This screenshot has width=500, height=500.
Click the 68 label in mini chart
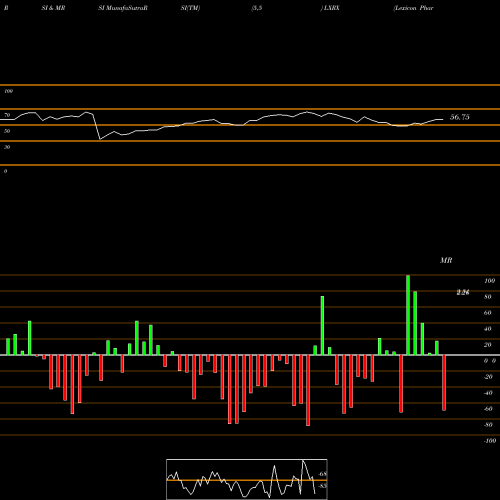click(323, 474)
